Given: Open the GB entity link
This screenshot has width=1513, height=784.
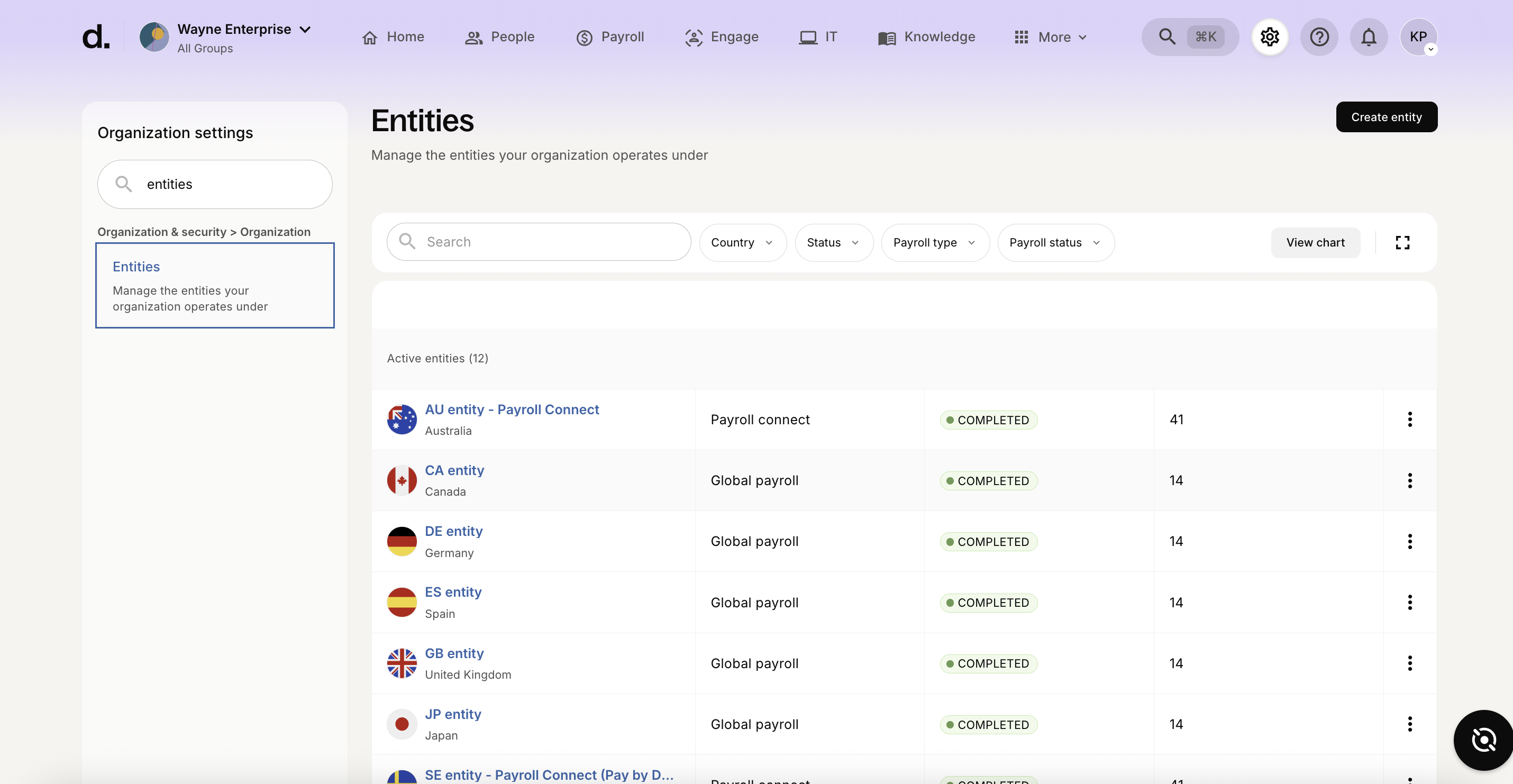Looking at the screenshot, I should pos(454,653).
